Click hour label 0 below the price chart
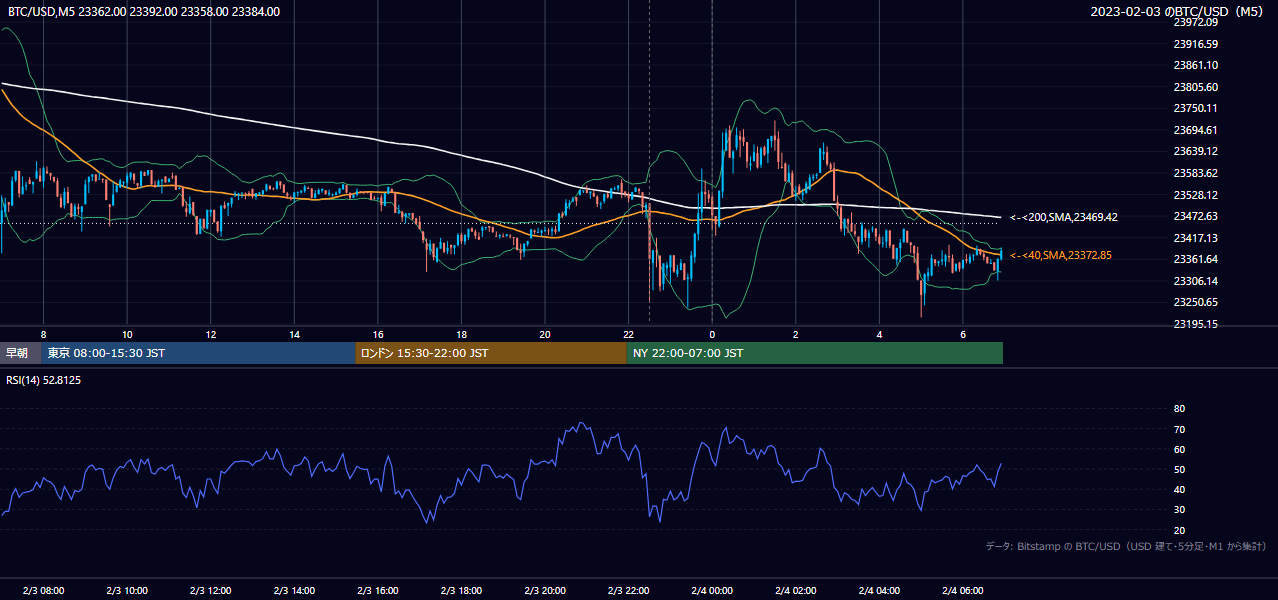Image resolution: width=1278 pixels, height=600 pixels. click(x=712, y=334)
